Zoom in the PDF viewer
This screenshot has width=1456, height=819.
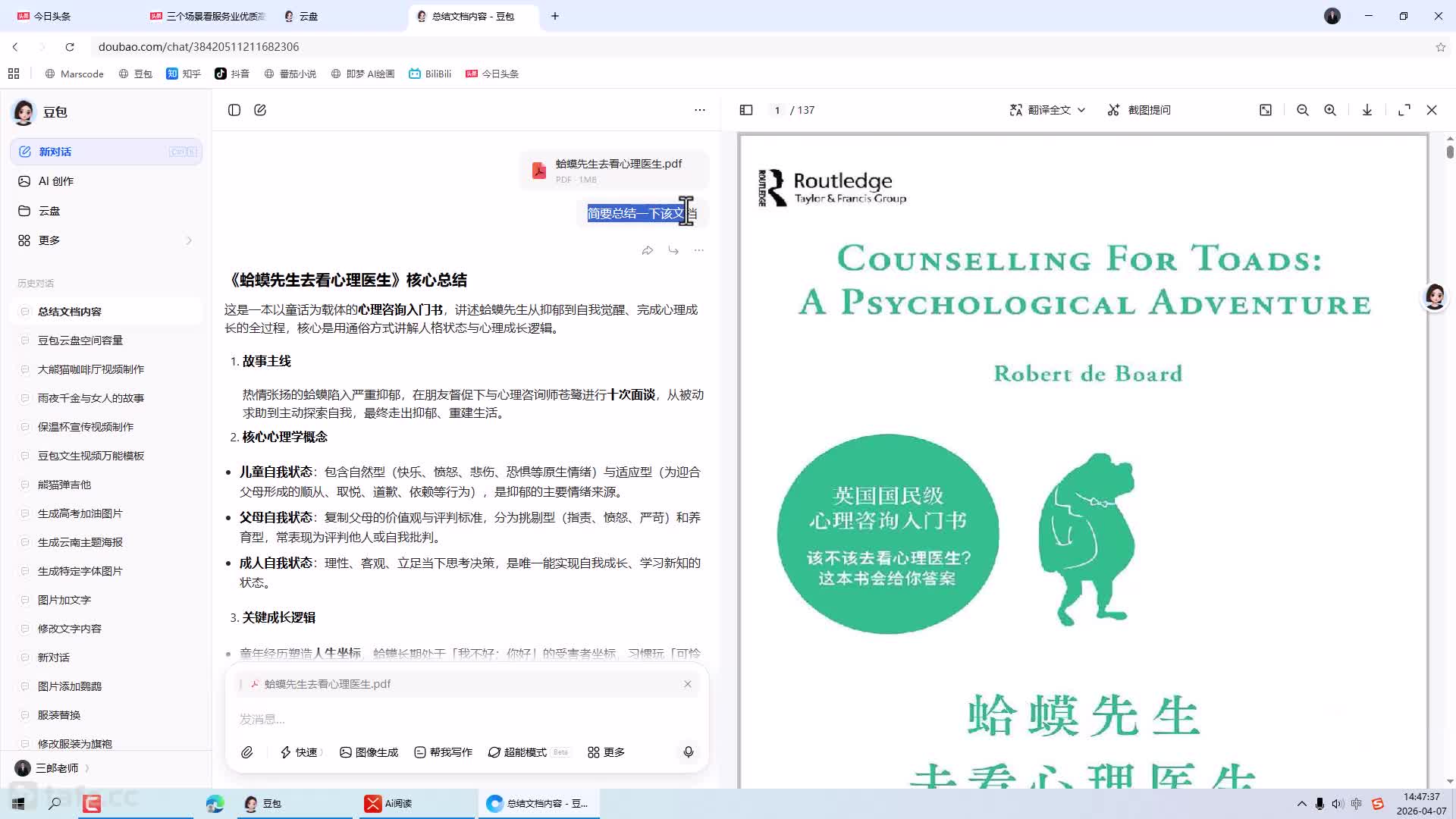[1330, 110]
